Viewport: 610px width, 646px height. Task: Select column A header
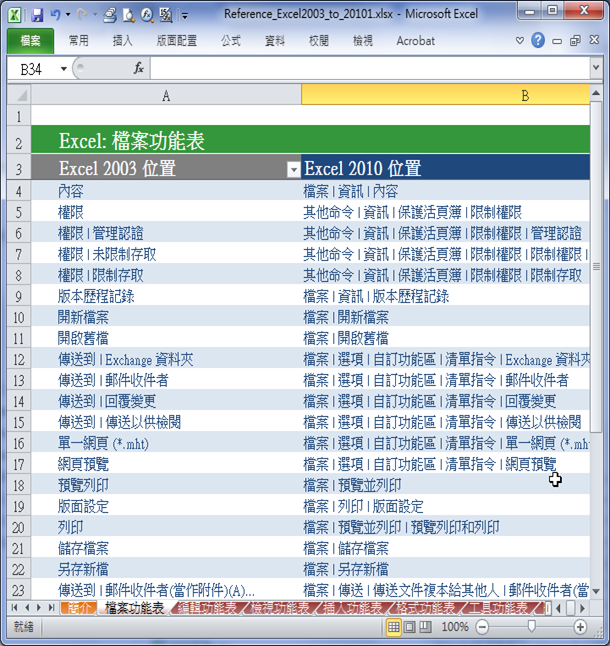(166, 95)
